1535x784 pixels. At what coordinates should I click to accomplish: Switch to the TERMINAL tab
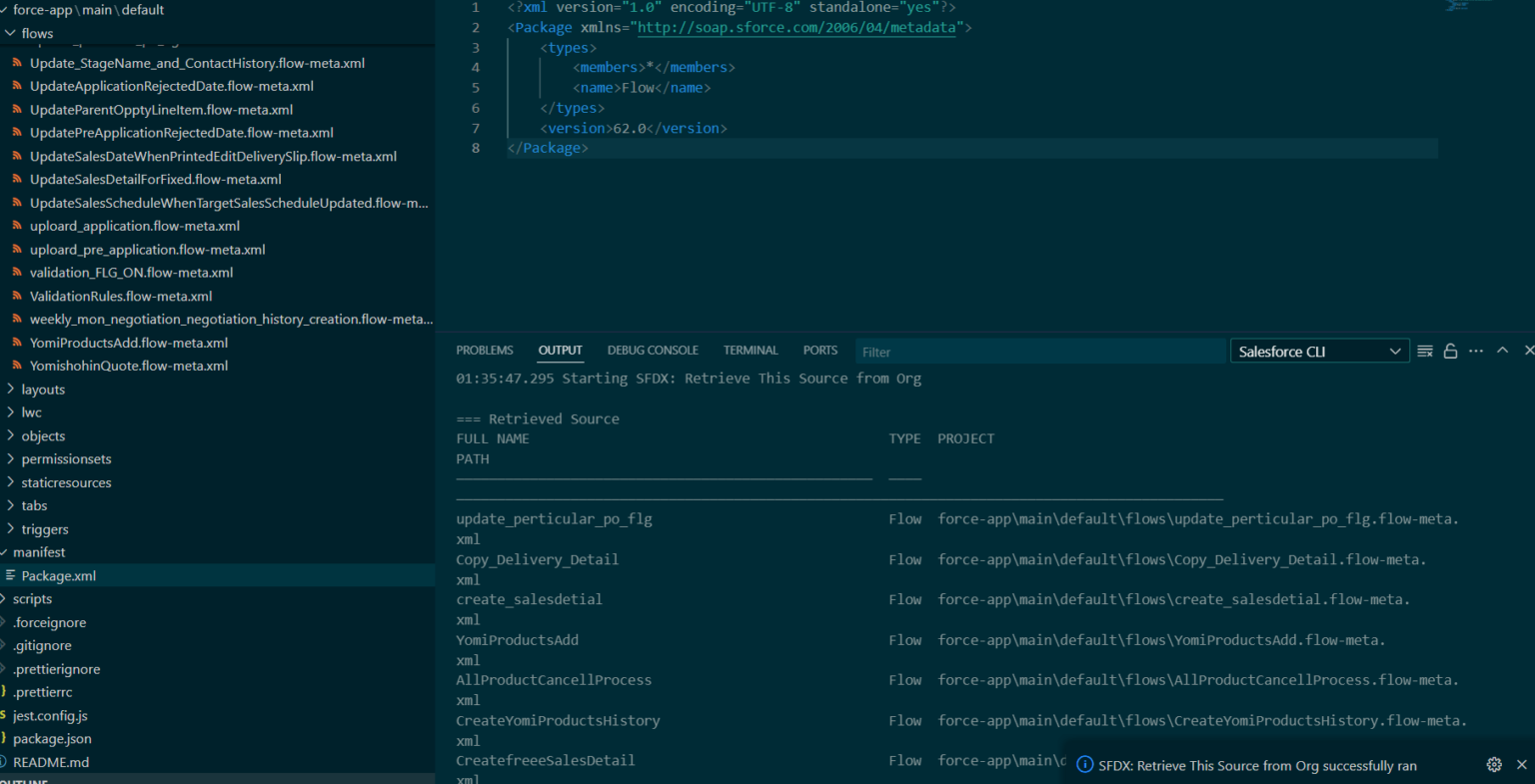pyautogui.click(x=751, y=350)
